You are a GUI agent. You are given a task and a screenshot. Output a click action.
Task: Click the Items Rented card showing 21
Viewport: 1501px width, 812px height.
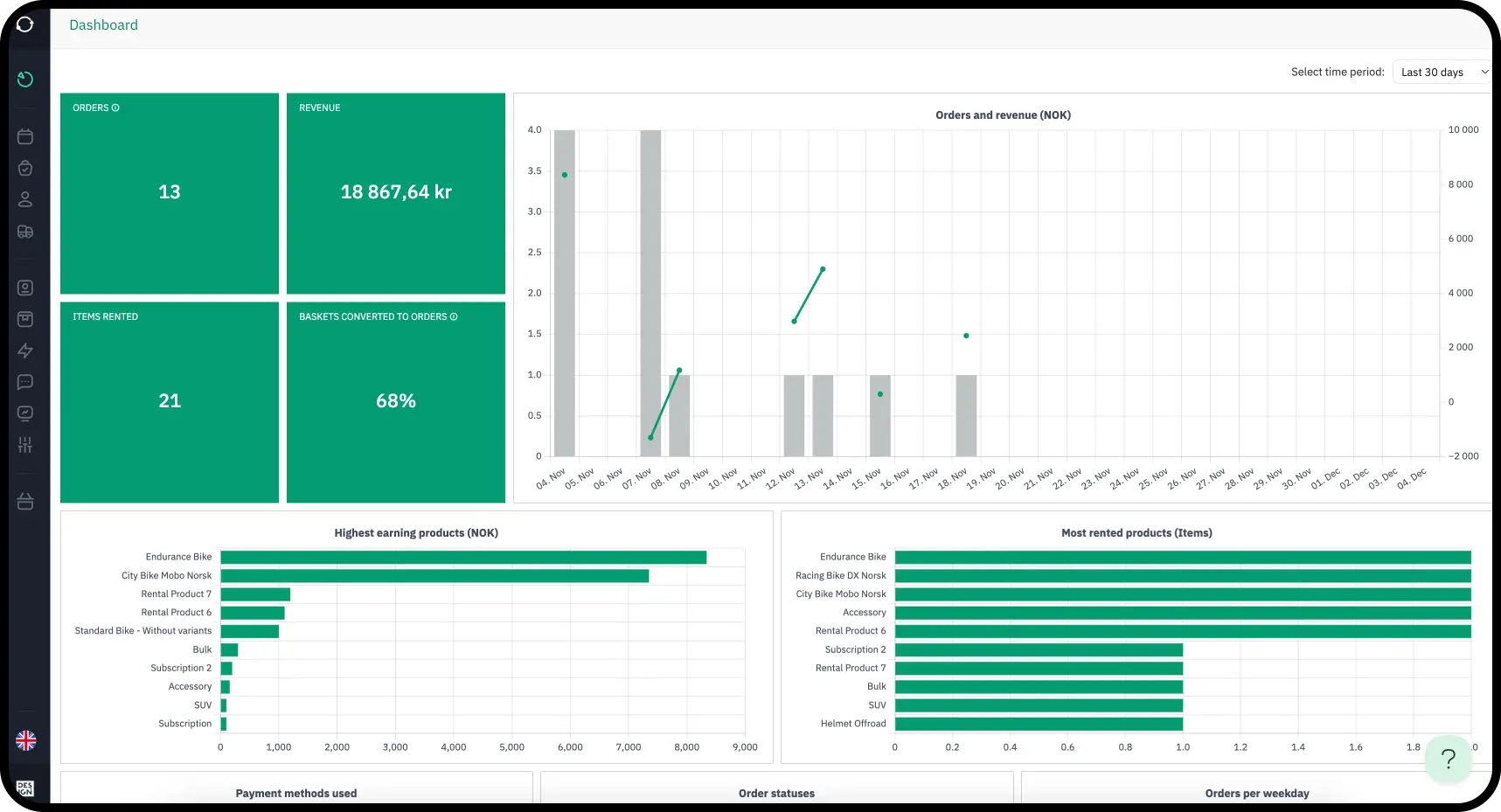point(170,402)
